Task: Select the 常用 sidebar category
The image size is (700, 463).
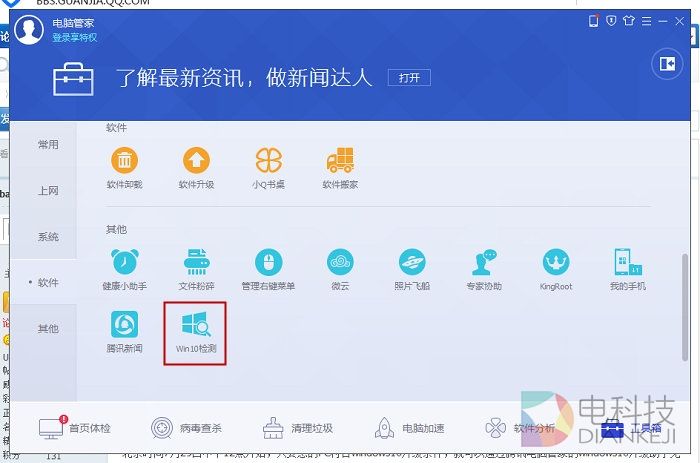Action: coord(43,144)
